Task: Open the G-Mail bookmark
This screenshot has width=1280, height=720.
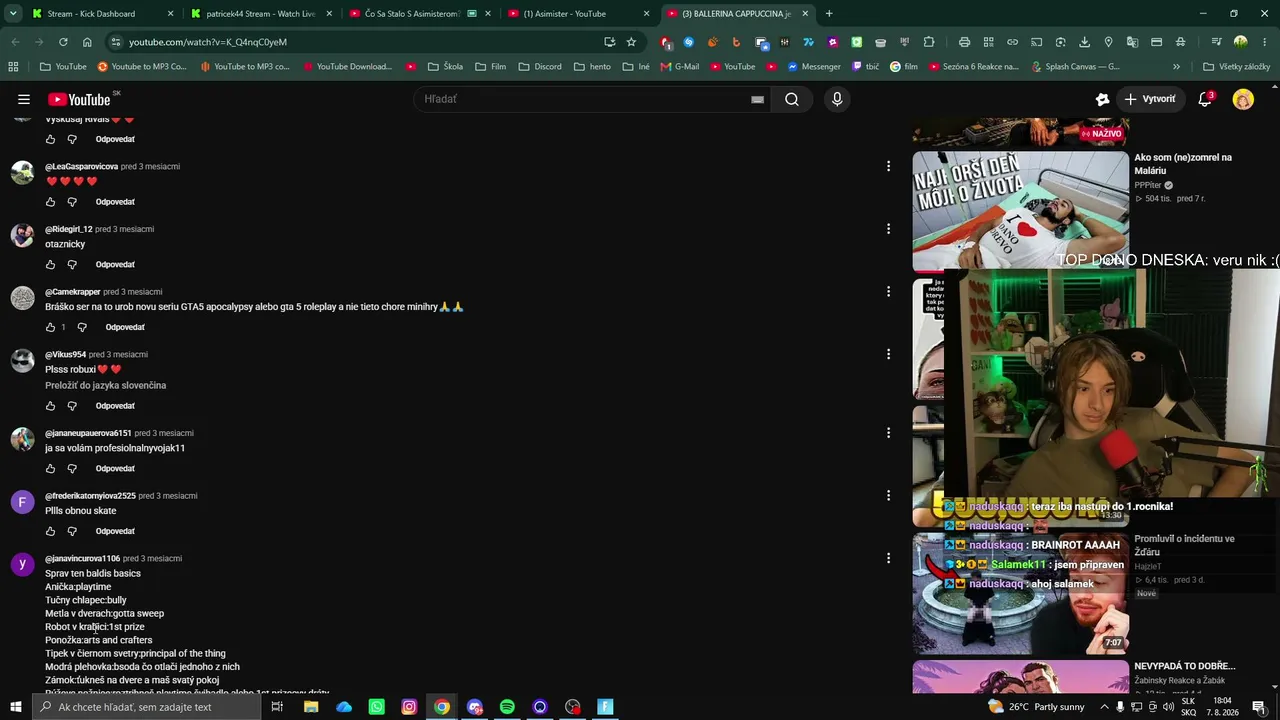Action: pos(680,67)
